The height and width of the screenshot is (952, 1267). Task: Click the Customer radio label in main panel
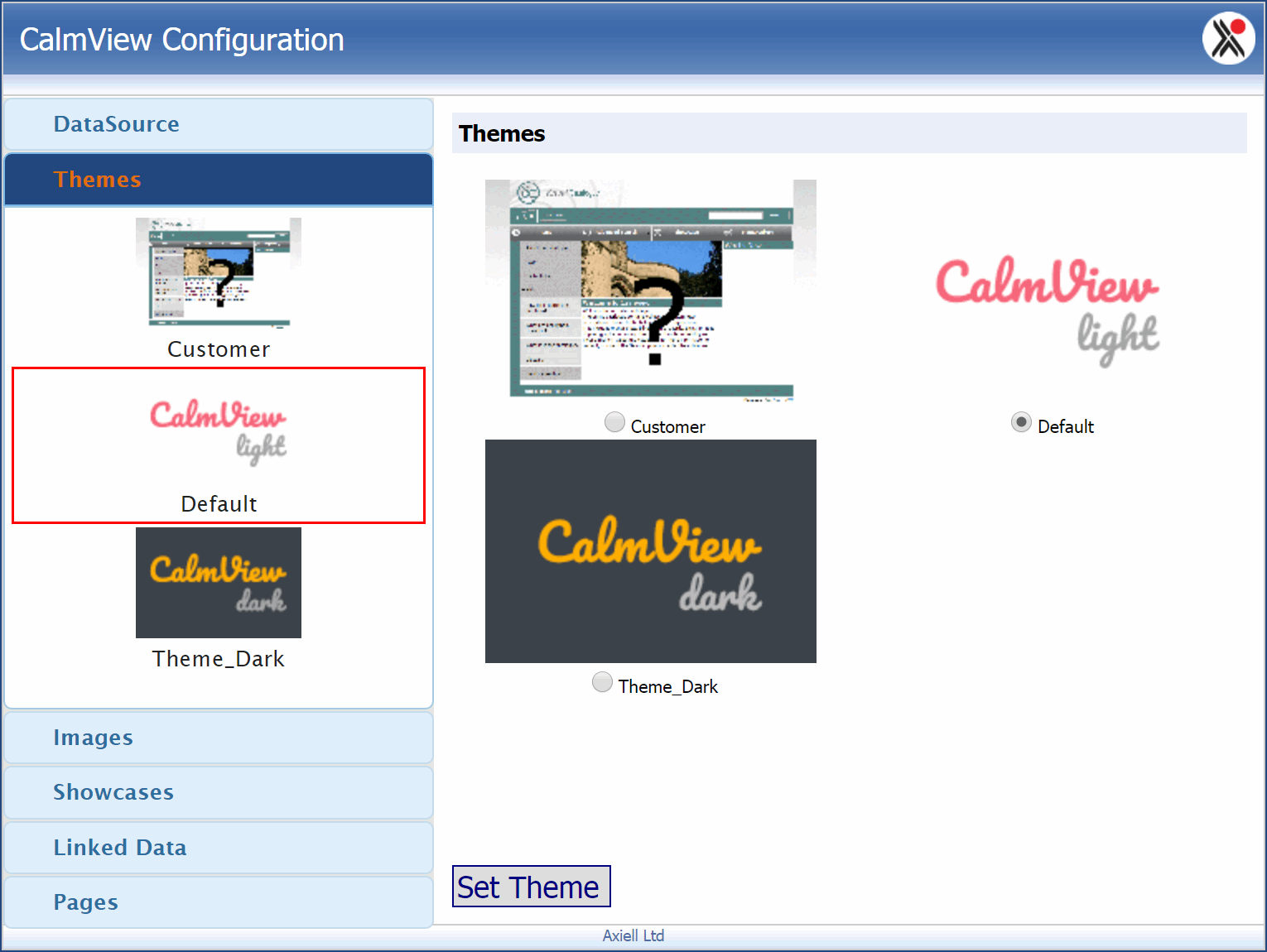pos(668,426)
